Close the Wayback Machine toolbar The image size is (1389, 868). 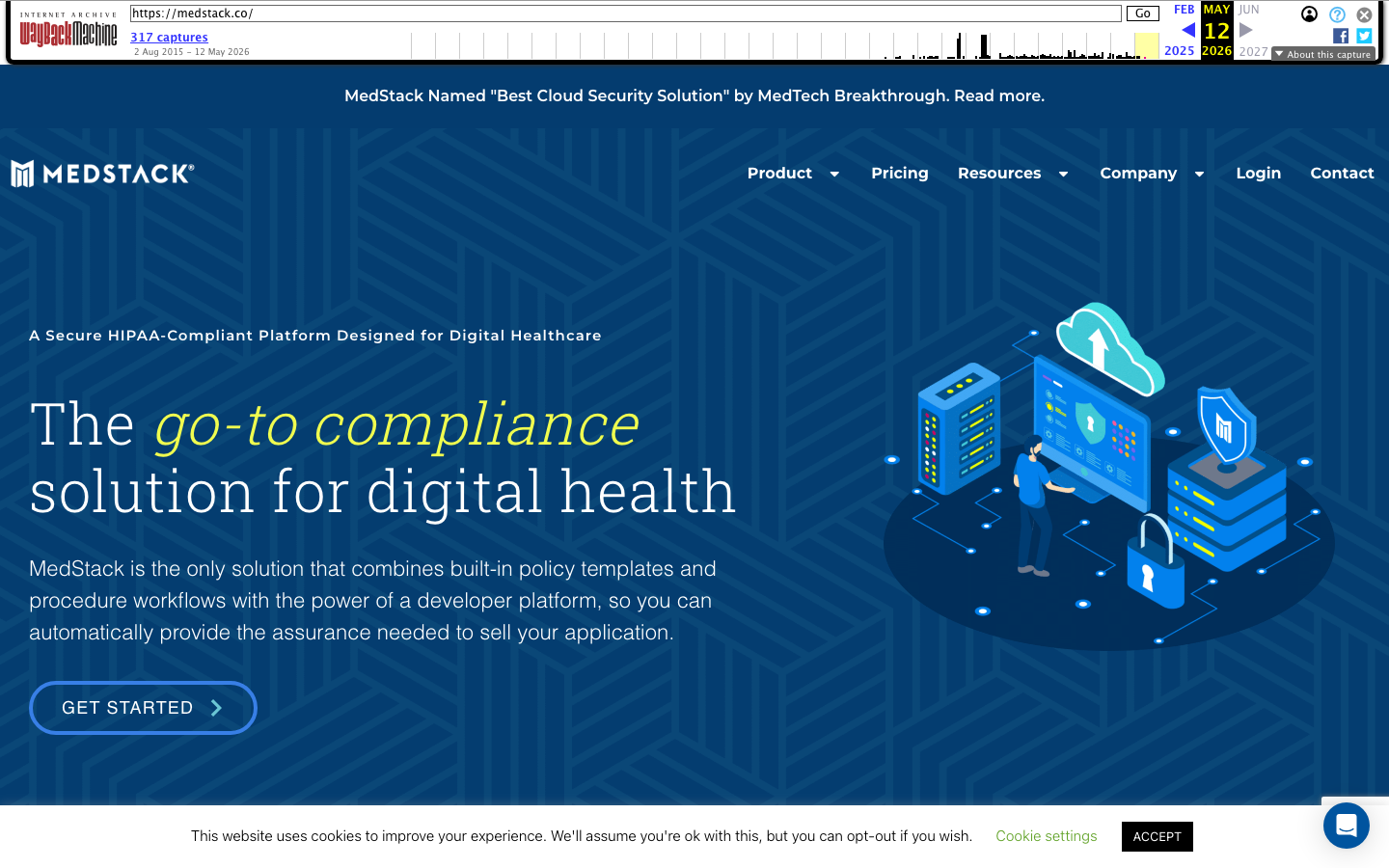click(x=1364, y=14)
